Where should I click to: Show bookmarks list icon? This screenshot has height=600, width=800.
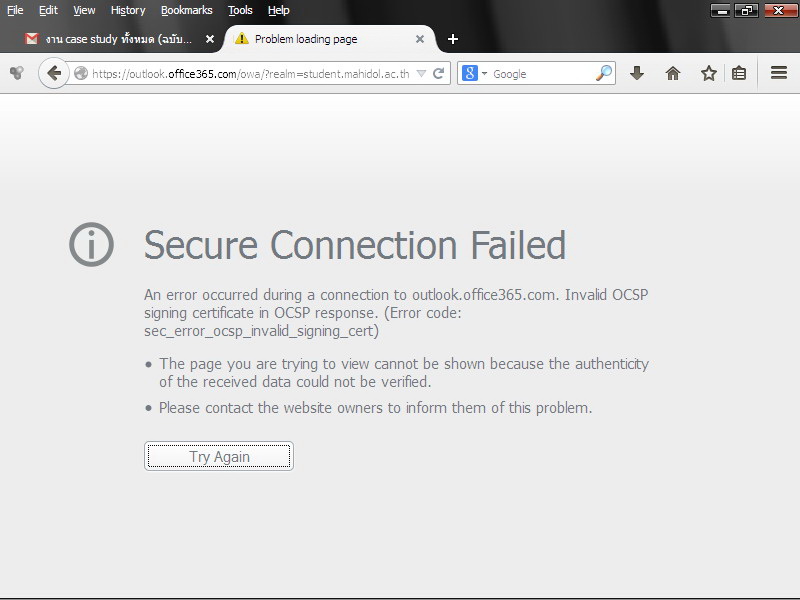click(739, 73)
